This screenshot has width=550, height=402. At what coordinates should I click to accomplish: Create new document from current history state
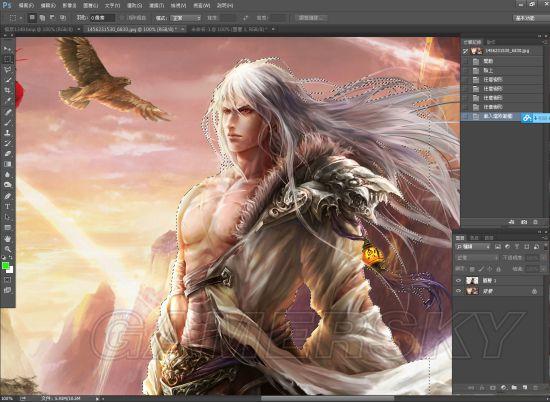512,222
